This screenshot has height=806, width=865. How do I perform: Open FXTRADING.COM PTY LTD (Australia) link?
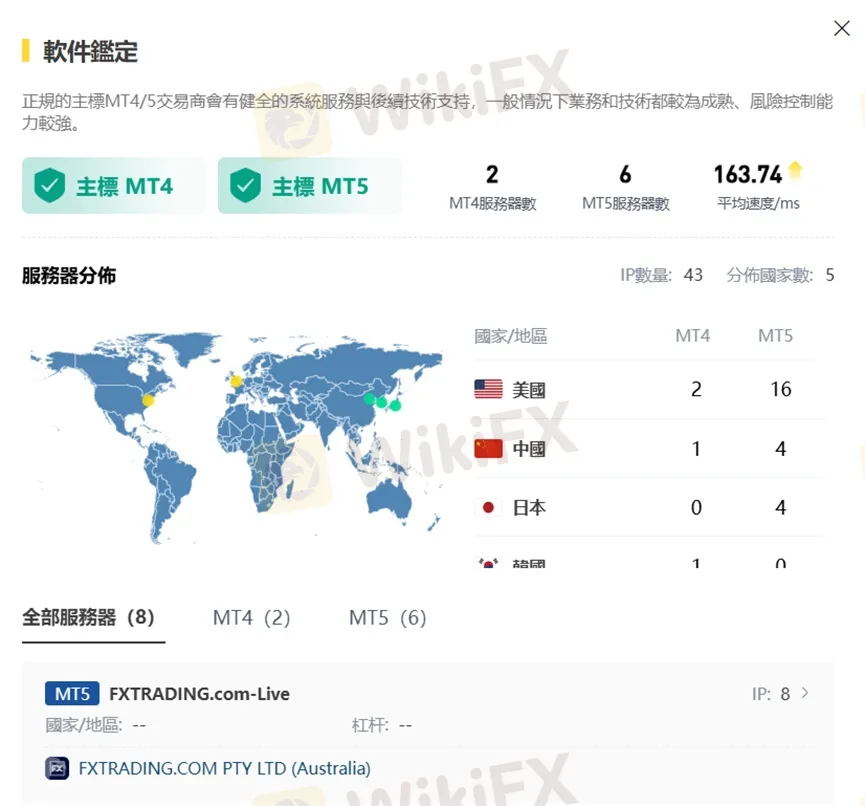pos(225,768)
